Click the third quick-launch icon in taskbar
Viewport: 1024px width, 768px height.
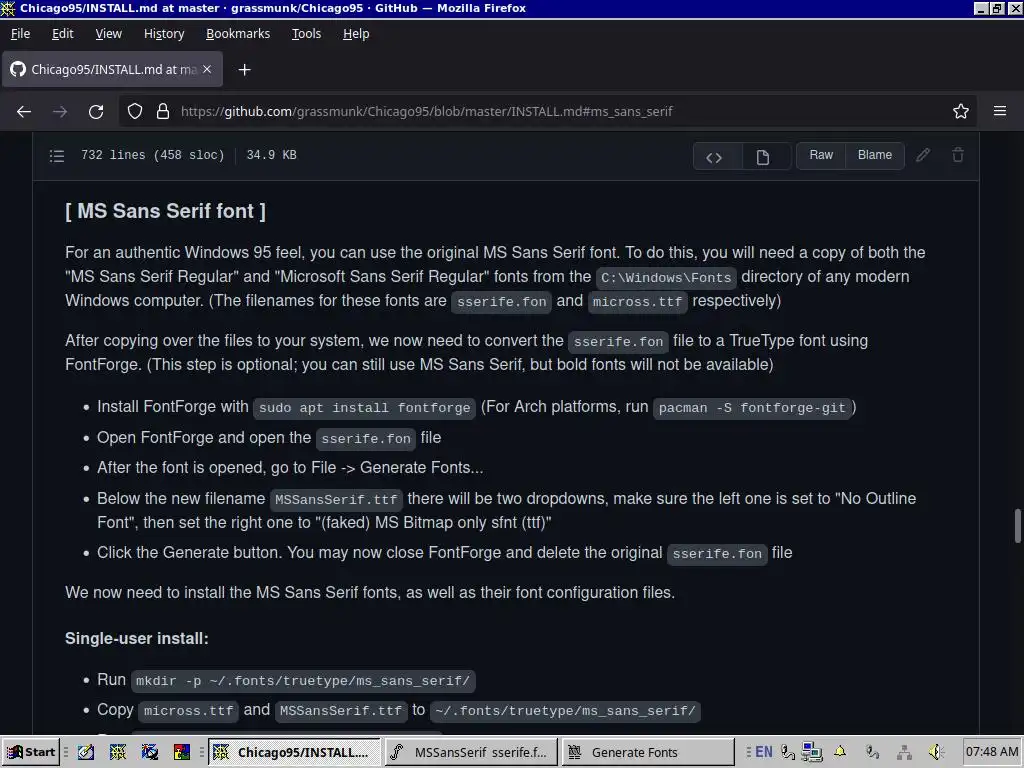(150, 752)
